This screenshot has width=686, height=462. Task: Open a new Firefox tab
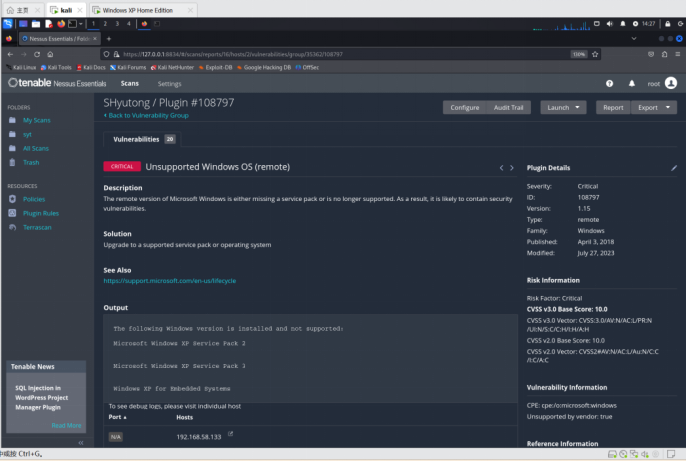click(x=109, y=38)
